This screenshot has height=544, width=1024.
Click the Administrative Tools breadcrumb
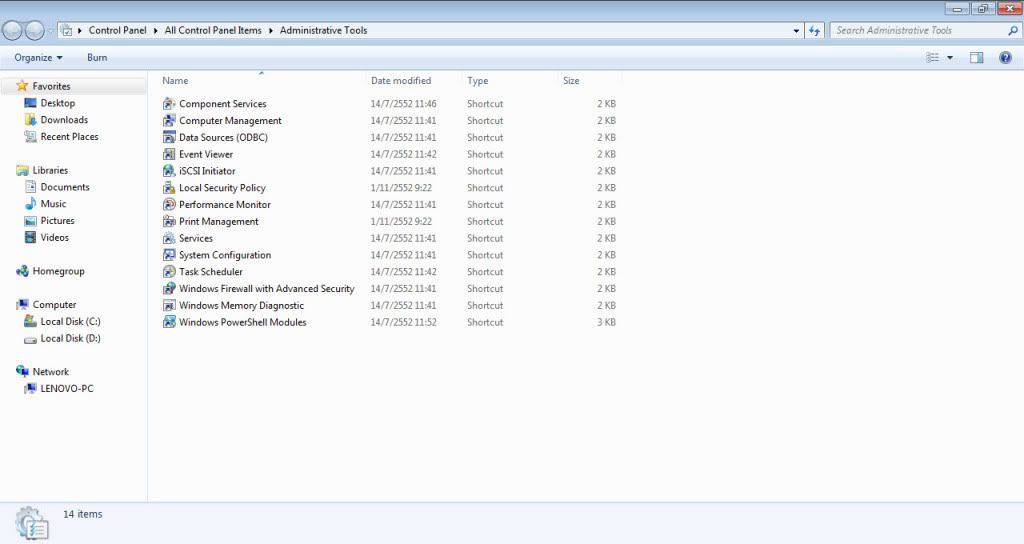click(x=323, y=30)
